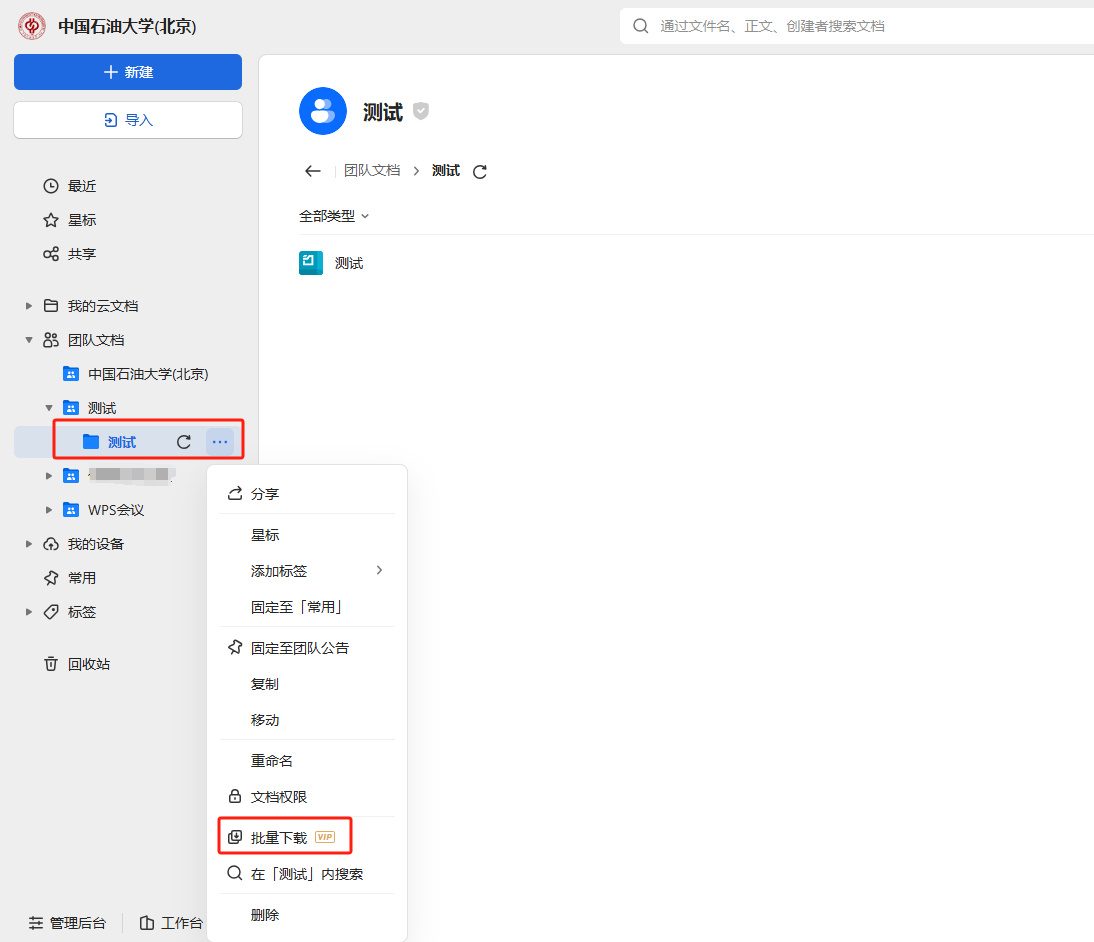Click 团队文档 breadcrumb link
This screenshot has height=942, width=1094.
[x=372, y=170]
